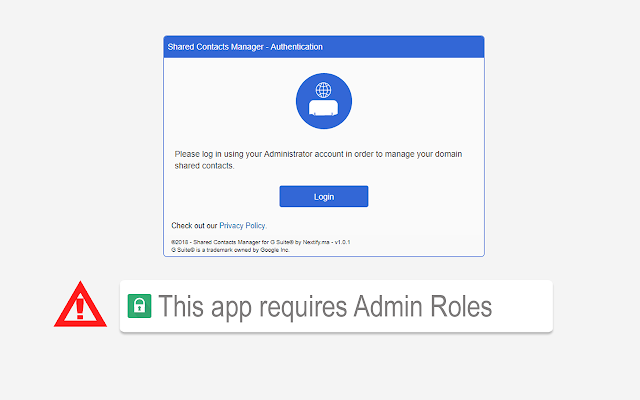Viewport: 640px width, 400px height.
Task: Click the word "Admin" in the banner
Action: click(388, 306)
